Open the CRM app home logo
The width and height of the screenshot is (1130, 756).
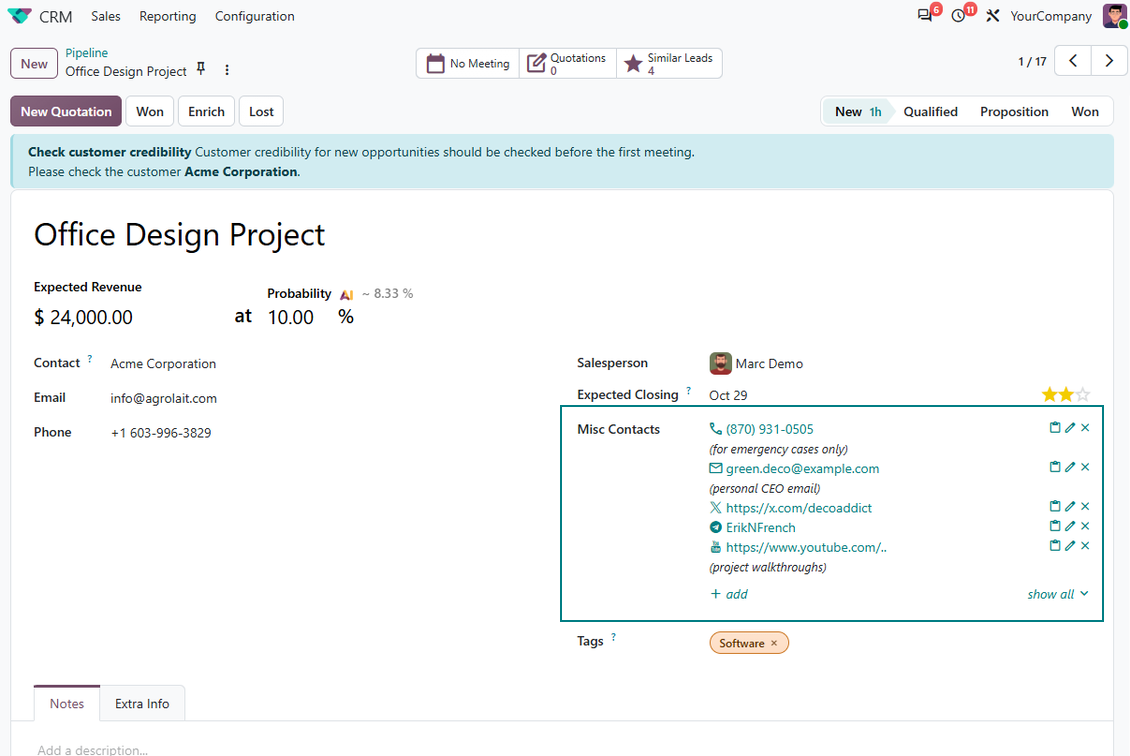pos(19,16)
